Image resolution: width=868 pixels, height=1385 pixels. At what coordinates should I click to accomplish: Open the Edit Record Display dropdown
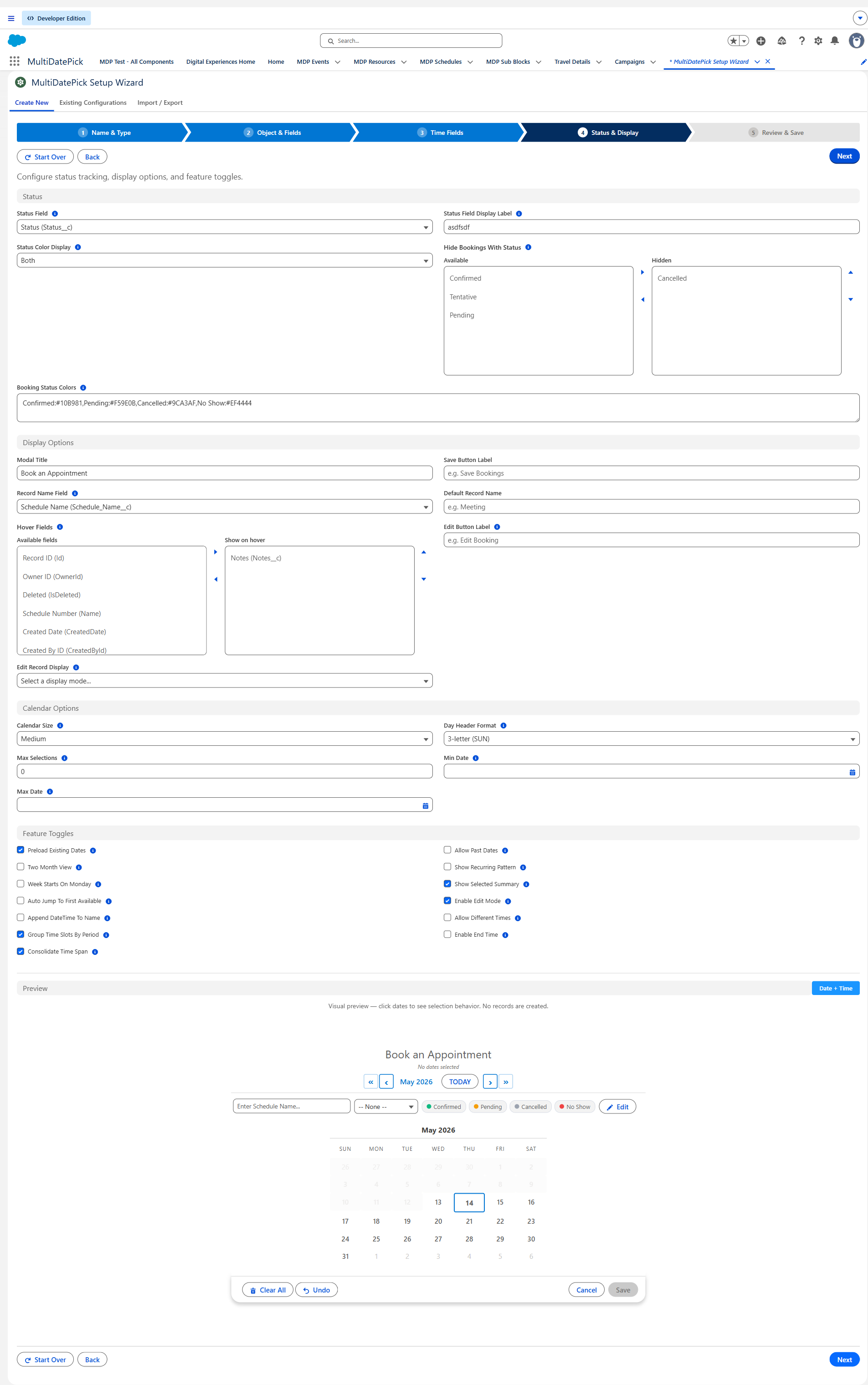click(225, 681)
